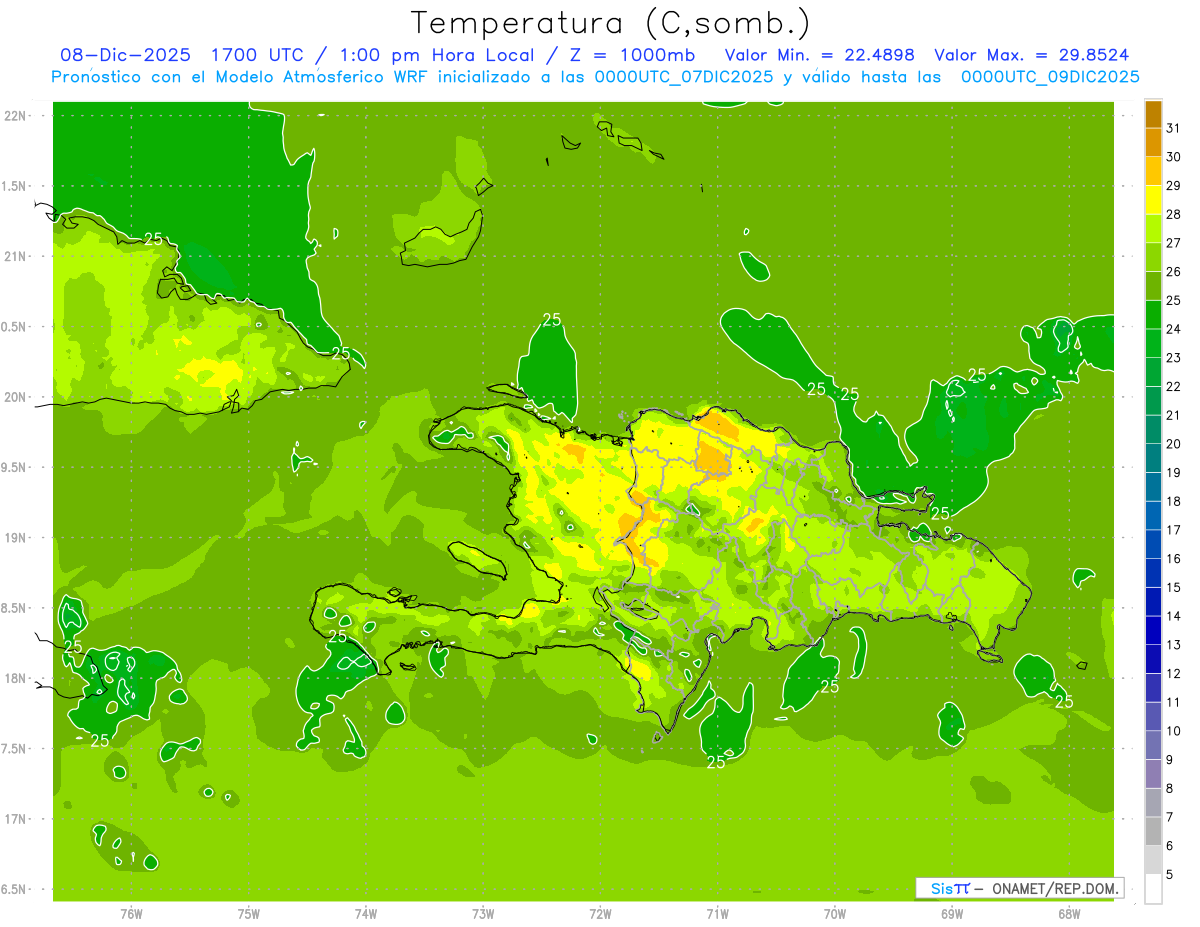The height and width of the screenshot is (927, 1200).
Task: Click the '19N' latitude axis label
Action: click(x=15, y=538)
